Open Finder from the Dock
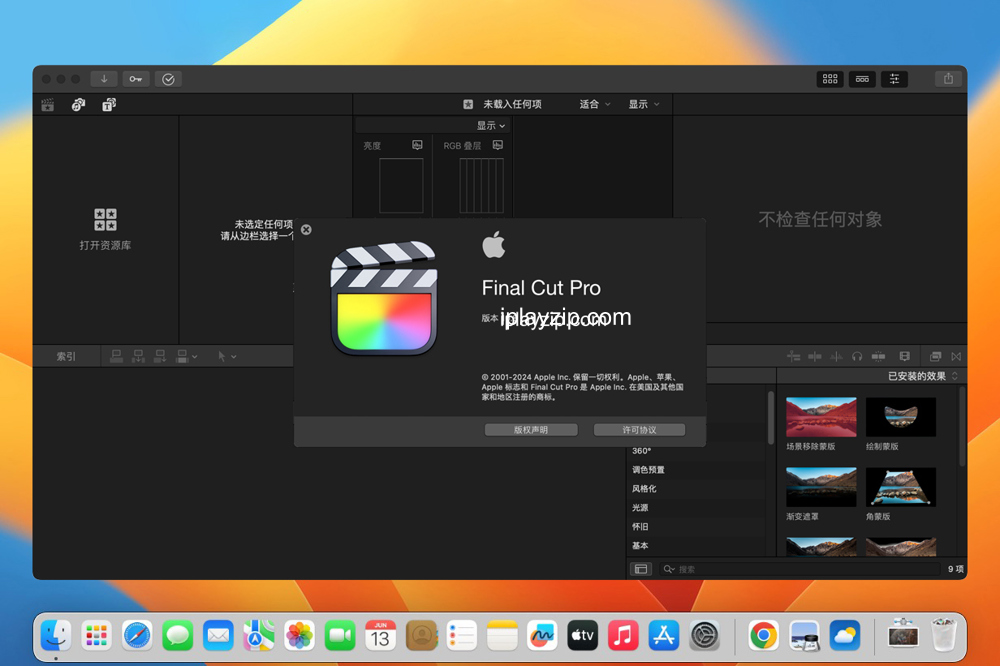 tap(55, 636)
